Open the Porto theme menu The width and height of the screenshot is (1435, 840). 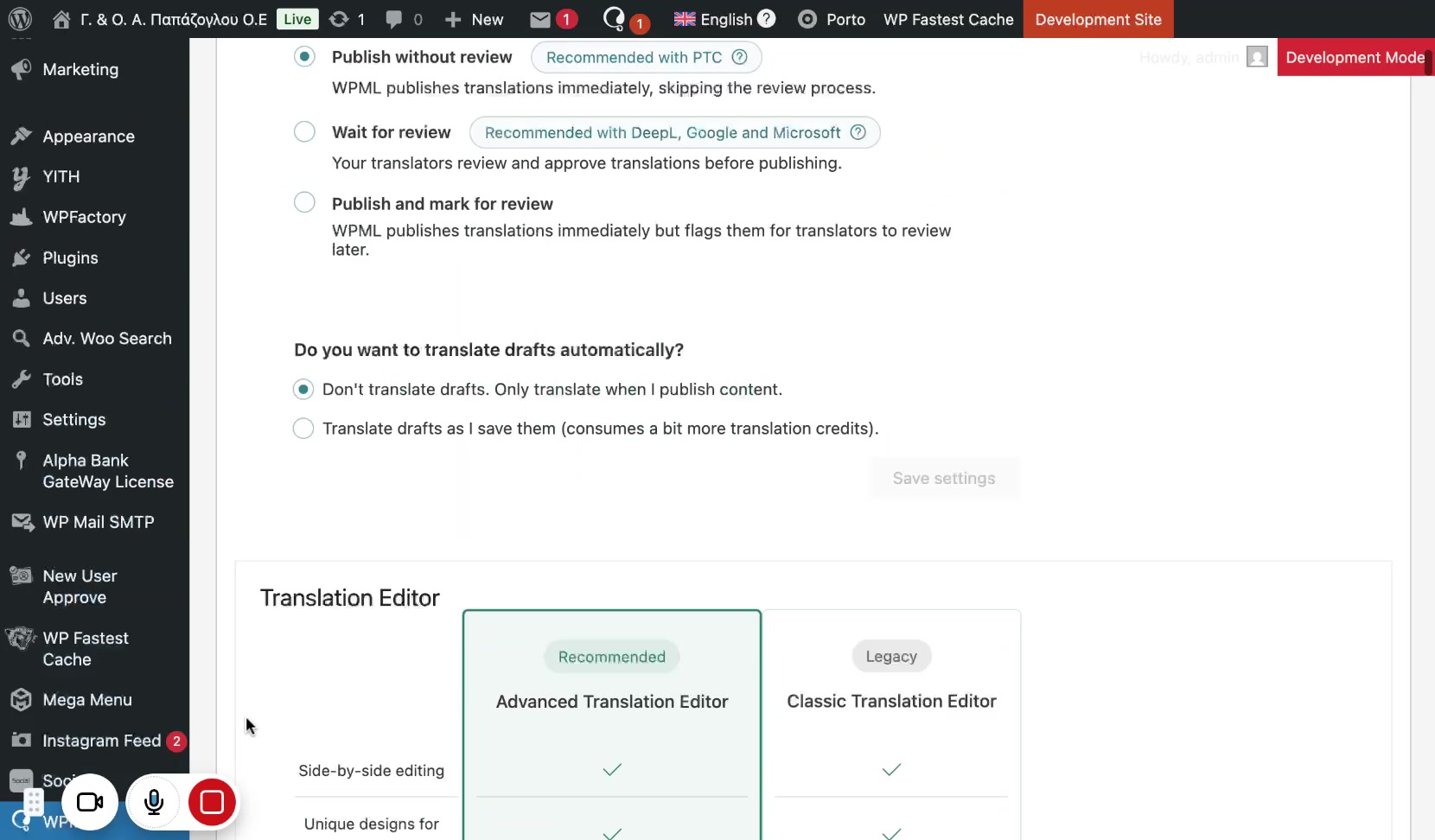[832, 19]
